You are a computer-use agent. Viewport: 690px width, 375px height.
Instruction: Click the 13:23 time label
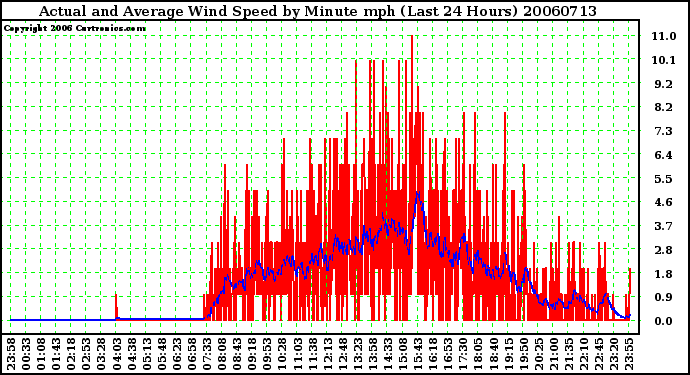(357, 354)
